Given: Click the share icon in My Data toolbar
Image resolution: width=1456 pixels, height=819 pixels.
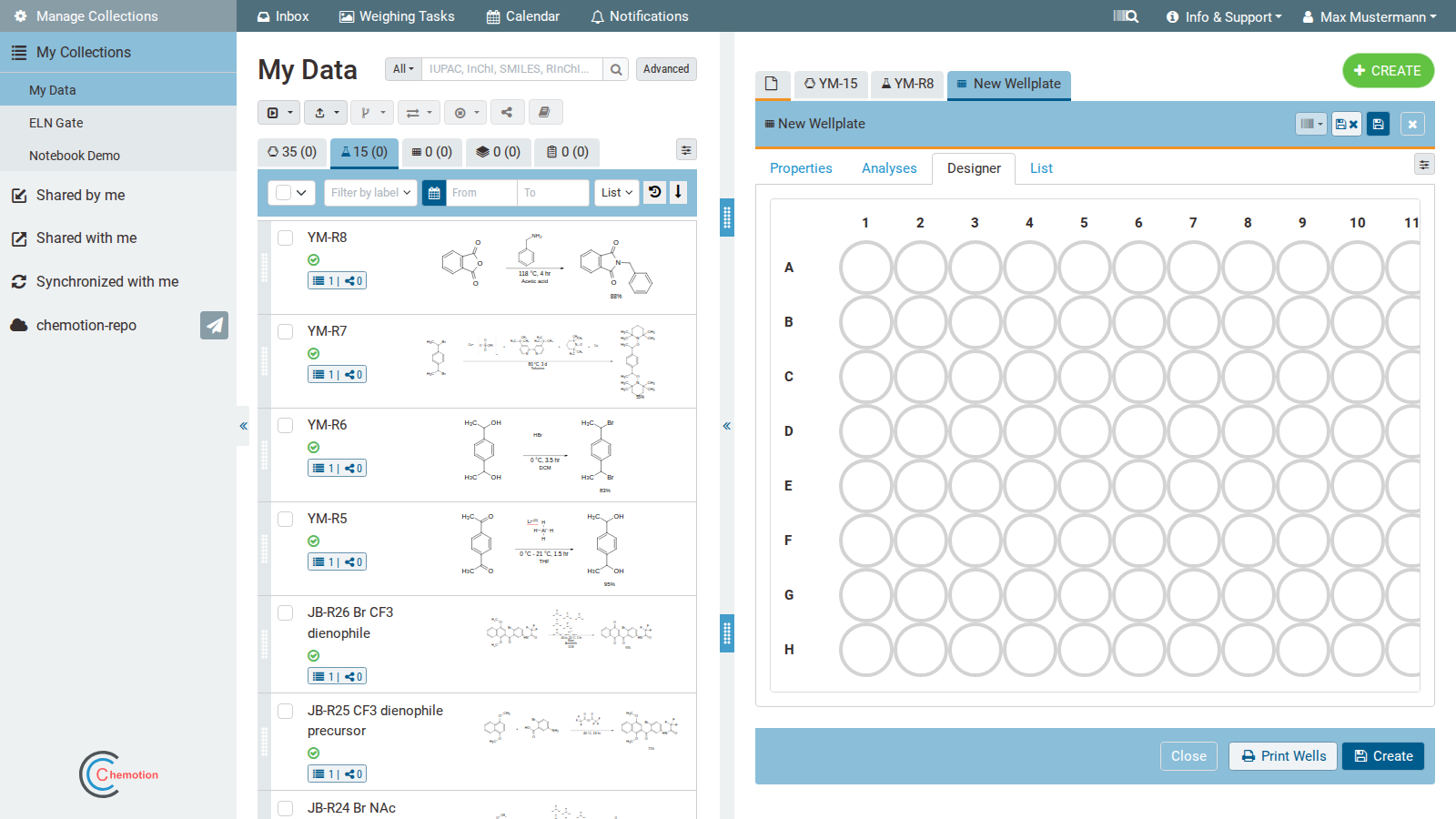Looking at the screenshot, I should point(507,113).
